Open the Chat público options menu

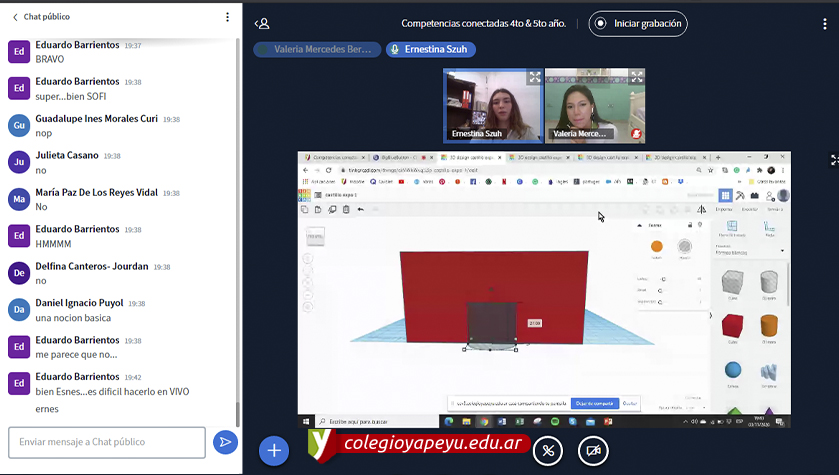(x=227, y=17)
